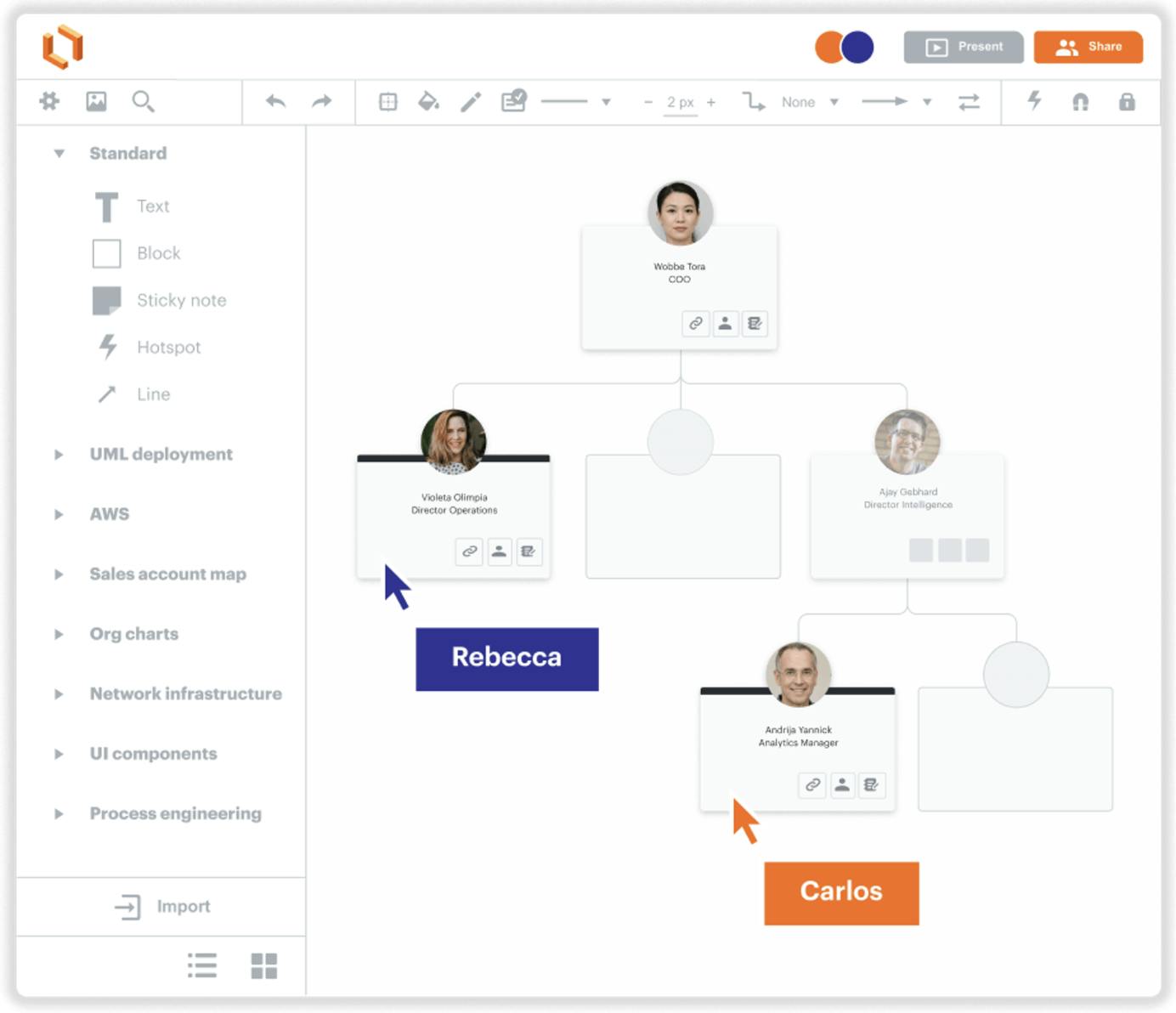Open the line style dropdown arrow
This screenshot has height=1013, width=1176.
click(x=606, y=102)
